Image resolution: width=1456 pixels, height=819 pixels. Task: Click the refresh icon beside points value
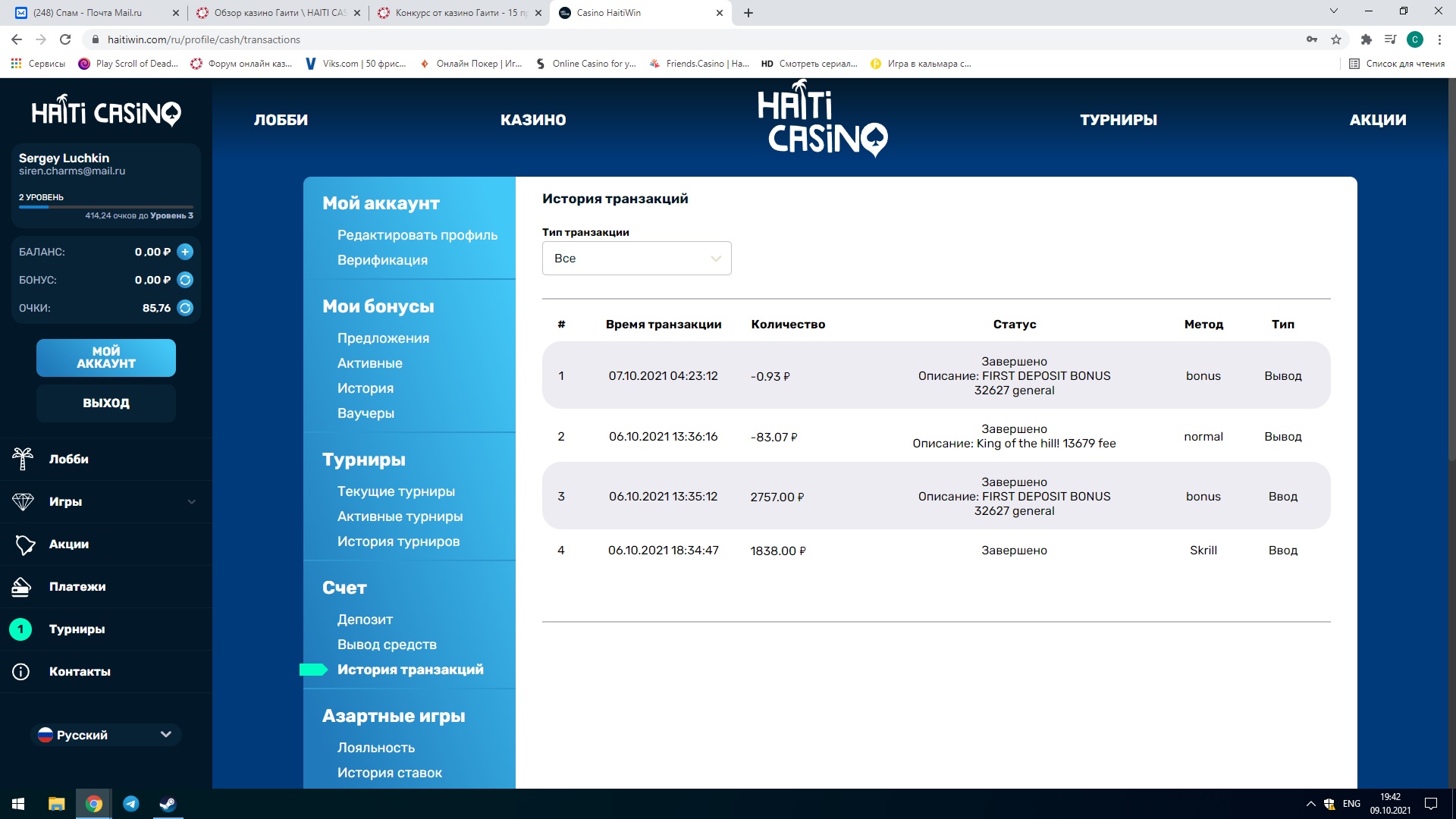185,308
